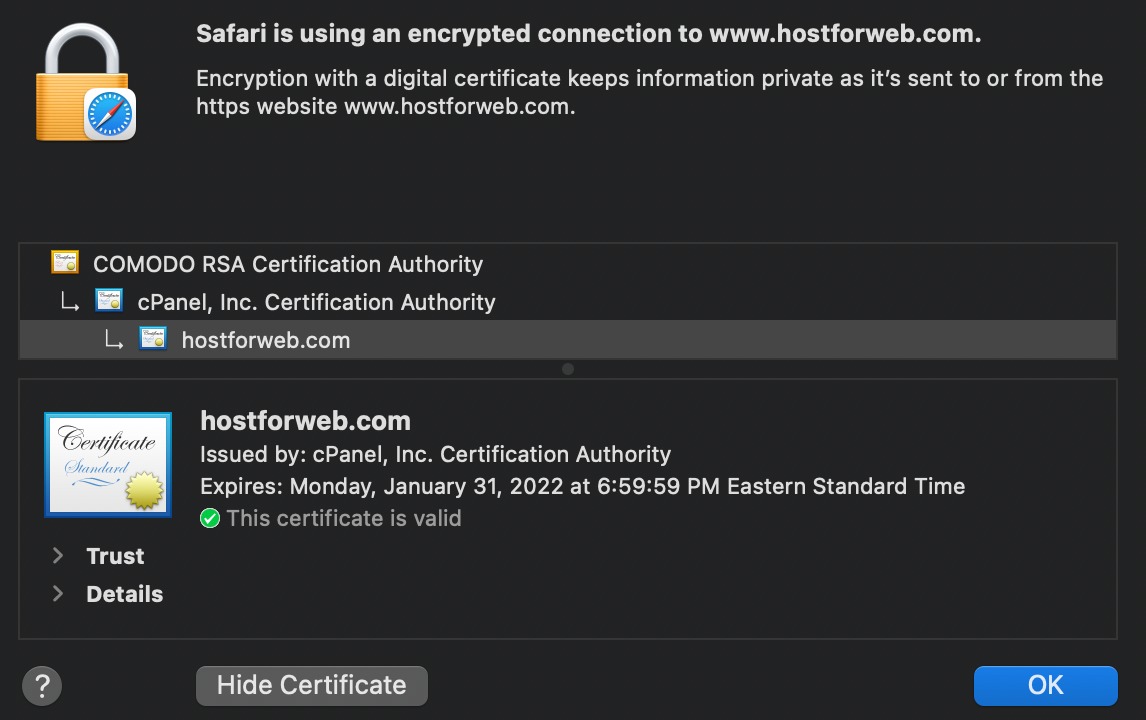Screen dimensions: 1146x720
Task: Click the COMODO RSA root certificate icon
Action: click(x=65, y=262)
